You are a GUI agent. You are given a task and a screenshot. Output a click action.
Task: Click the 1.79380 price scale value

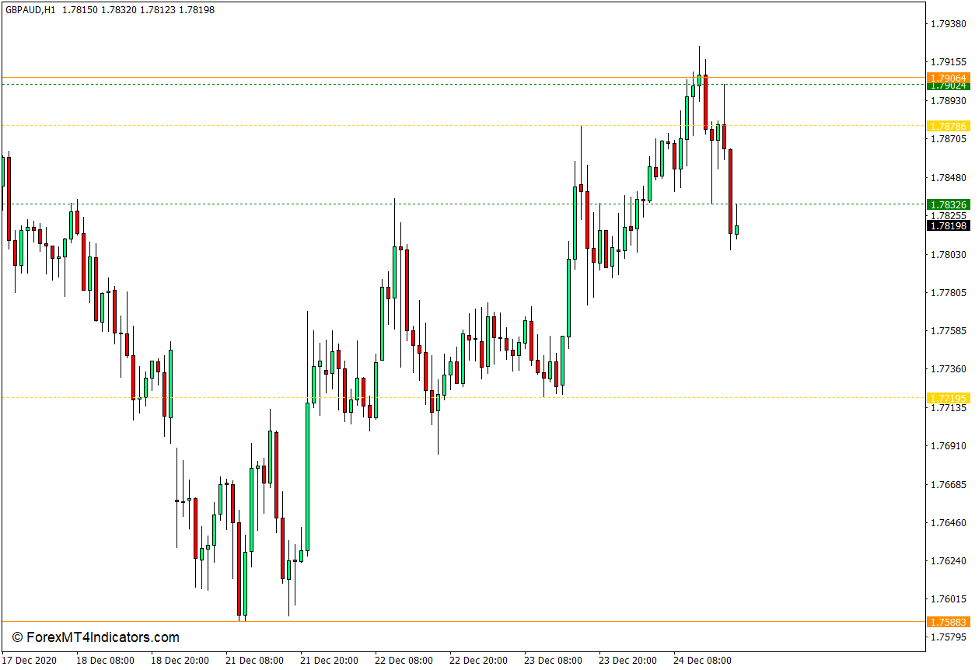point(948,24)
